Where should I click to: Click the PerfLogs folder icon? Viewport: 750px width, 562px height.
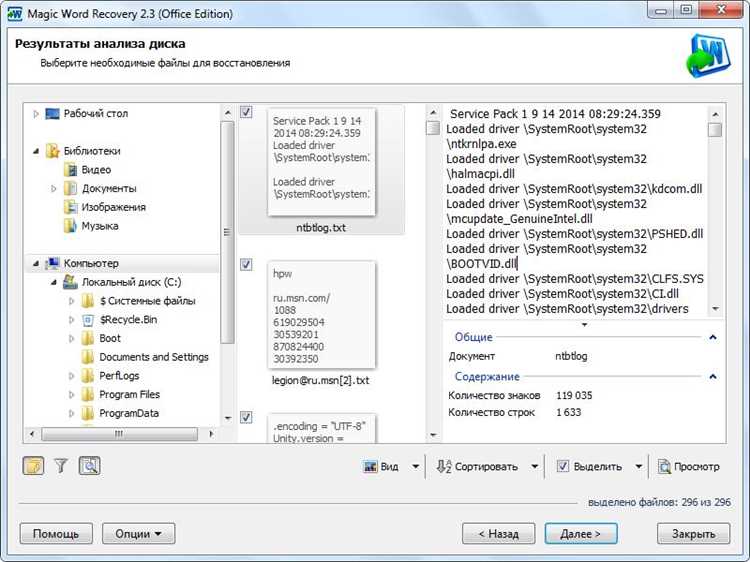coord(88,376)
